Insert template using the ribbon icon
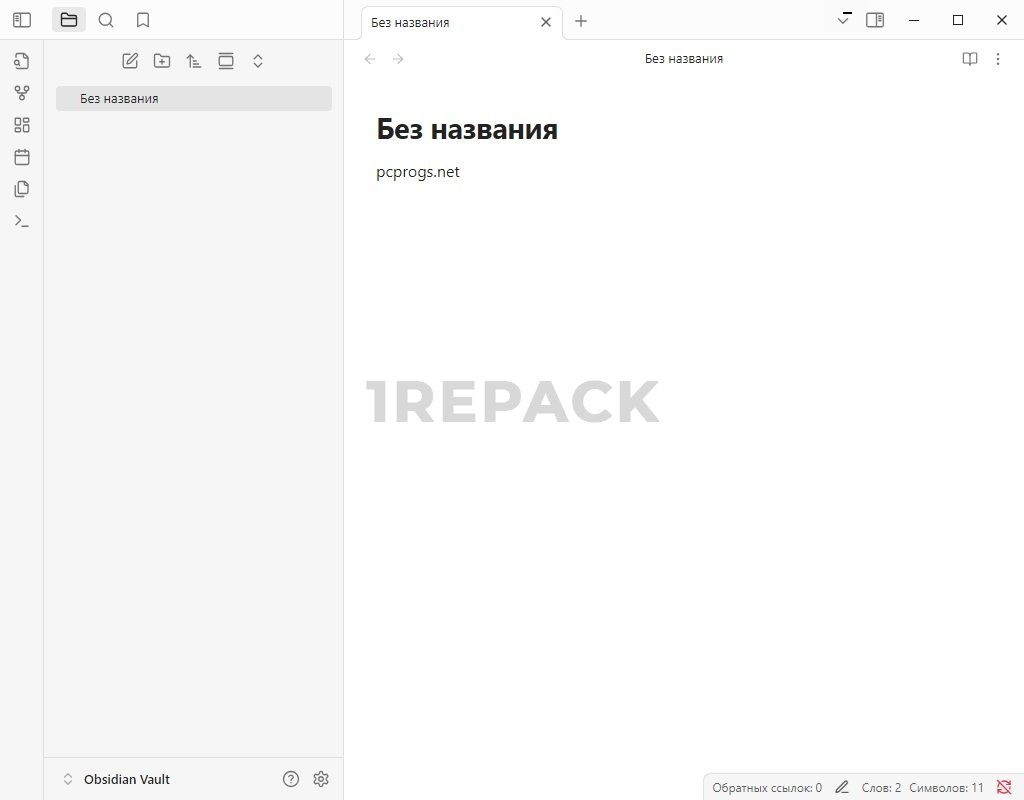Viewport: 1024px width, 800px height. click(22, 189)
